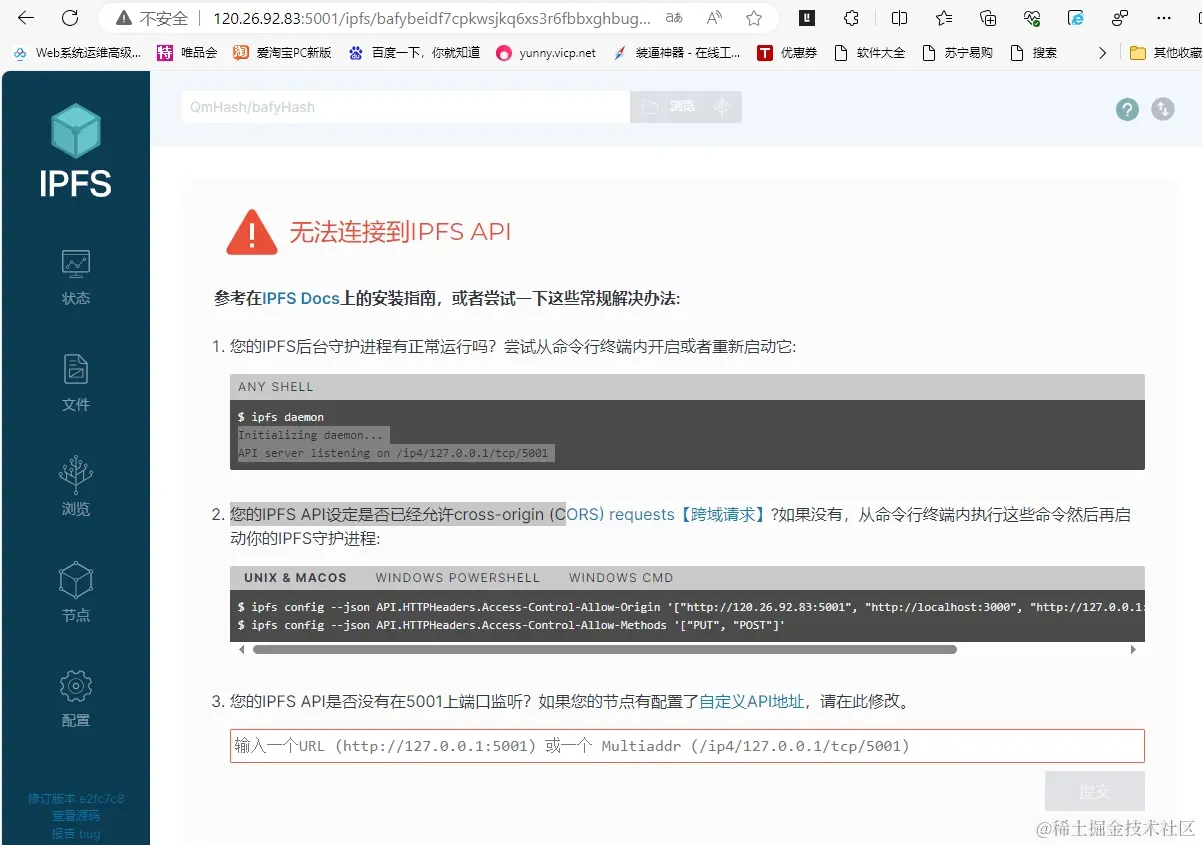
Task: Click the code block left scroll arrow
Action: click(x=241, y=649)
